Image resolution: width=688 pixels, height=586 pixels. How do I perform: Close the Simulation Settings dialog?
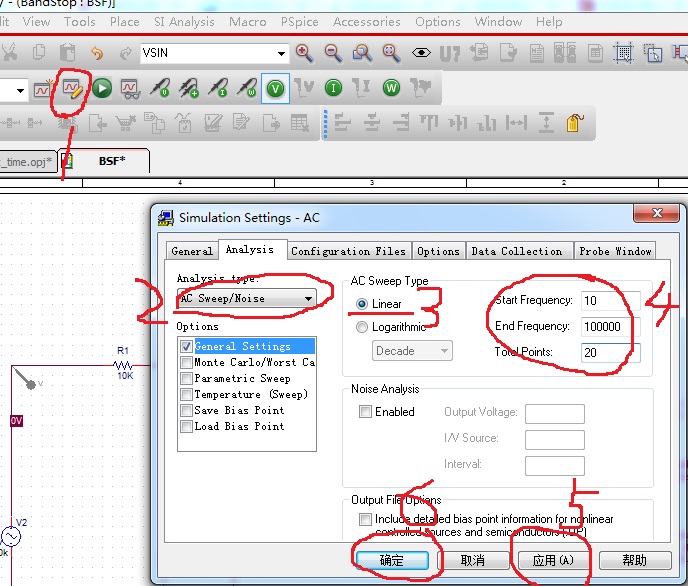657,213
